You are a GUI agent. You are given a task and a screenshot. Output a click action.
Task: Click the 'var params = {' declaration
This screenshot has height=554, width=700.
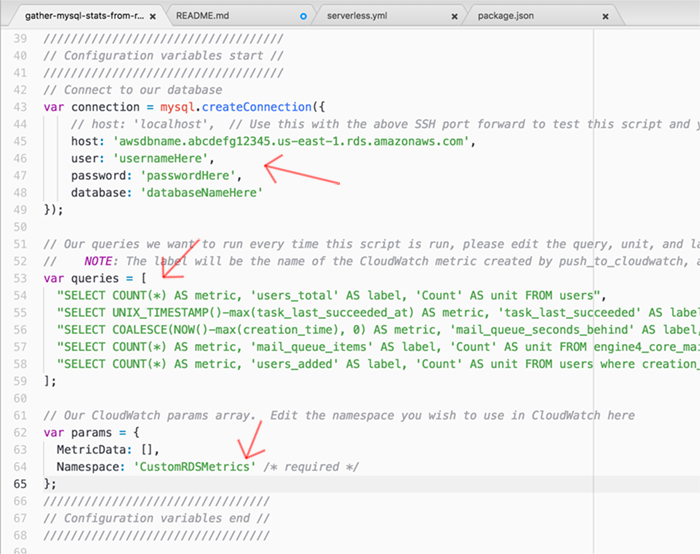(92, 433)
